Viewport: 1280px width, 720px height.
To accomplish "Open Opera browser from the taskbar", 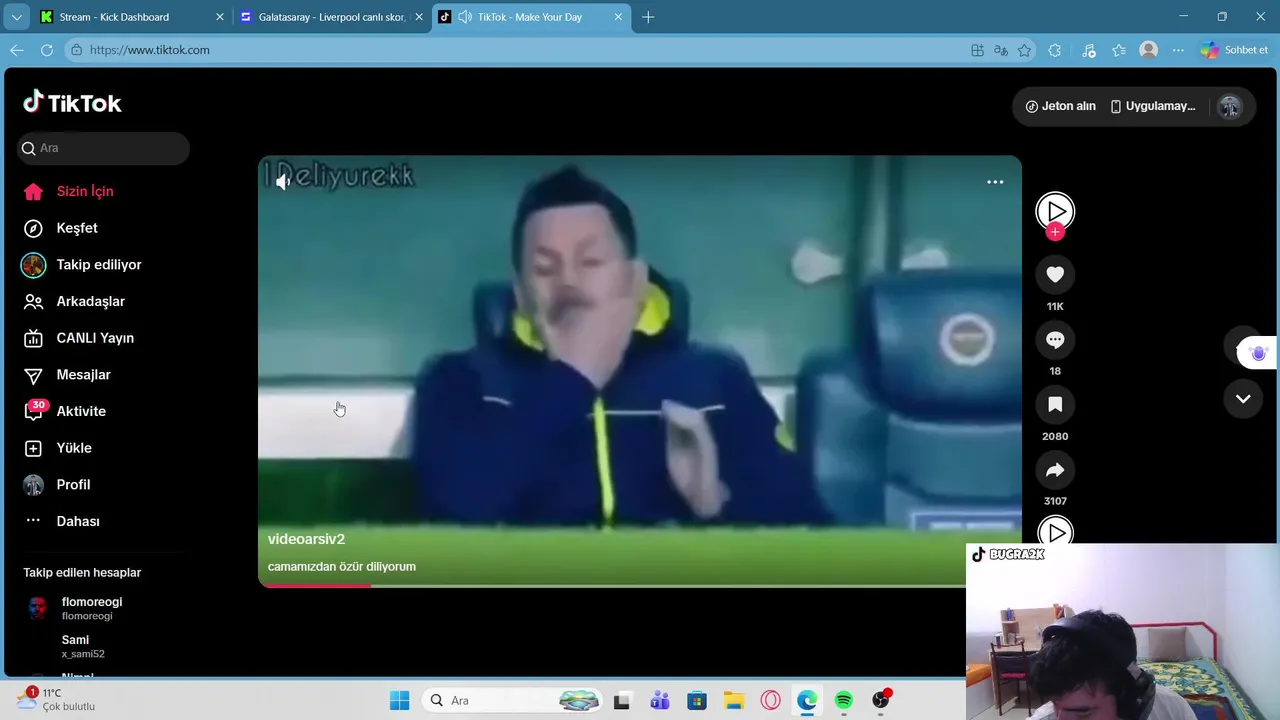I will (x=770, y=700).
